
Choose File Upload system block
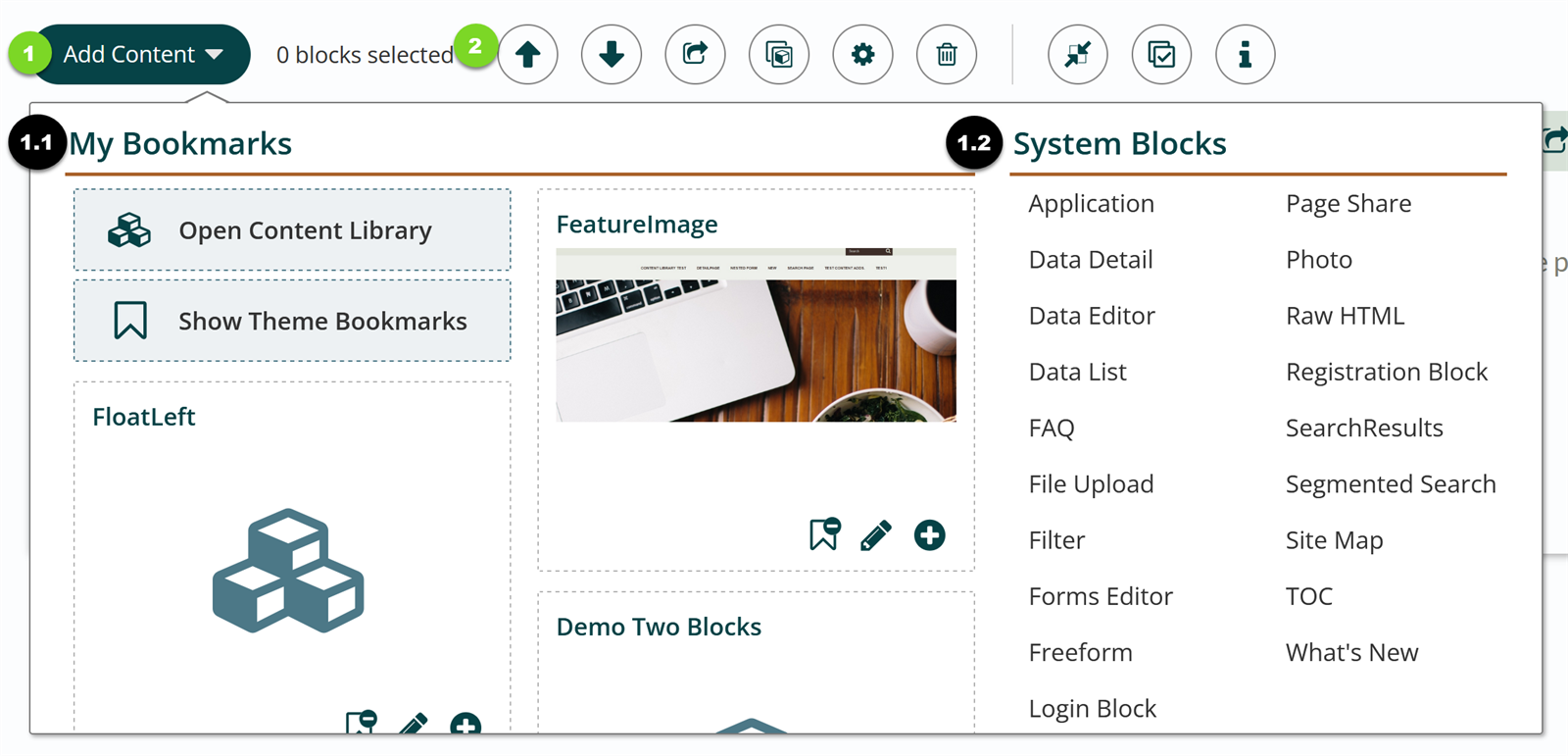(x=1091, y=484)
